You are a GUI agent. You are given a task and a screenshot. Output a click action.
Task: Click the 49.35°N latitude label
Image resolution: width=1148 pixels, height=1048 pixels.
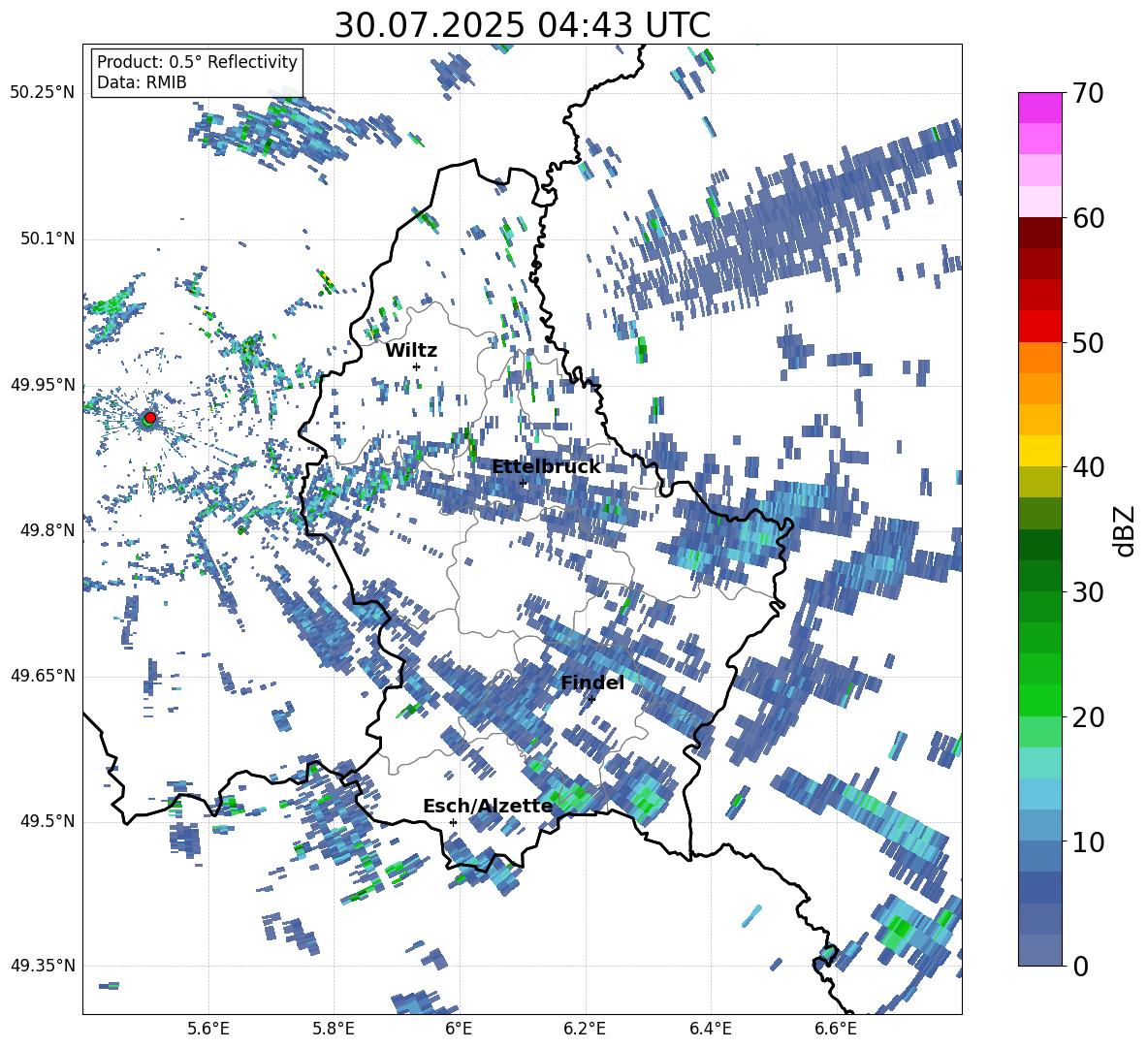click(x=43, y=966)
